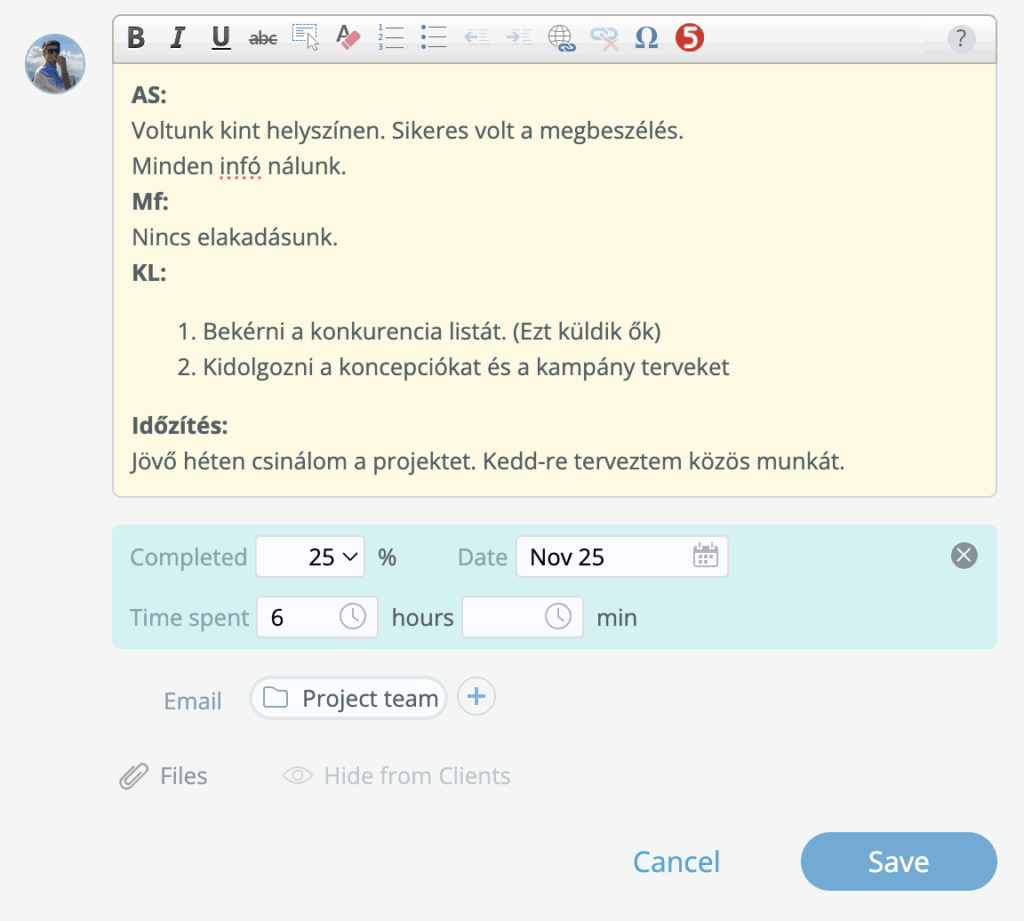Viewport: 1024px width, 921px height.
Task: Open the hours time picker clock
Action: (353, 617)
